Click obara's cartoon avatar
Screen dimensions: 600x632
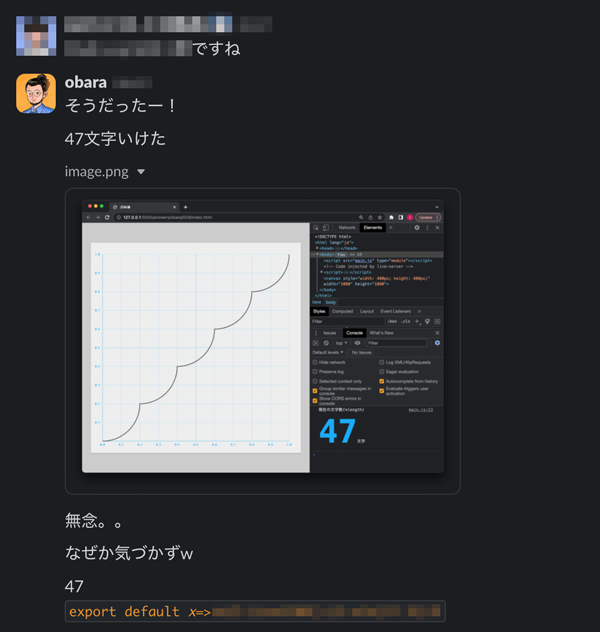coord(36,93)
